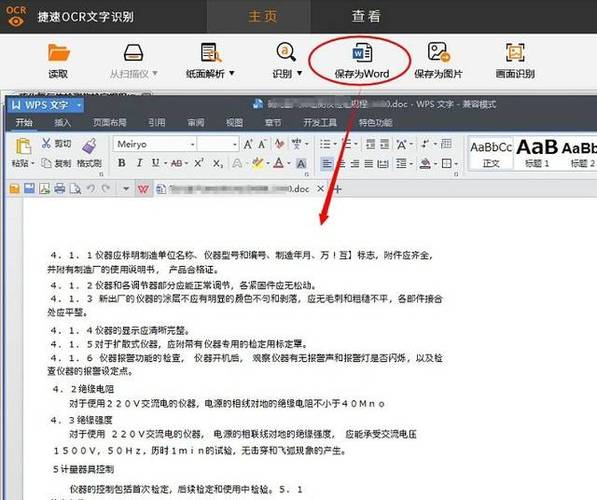597x500 pixels.
Task: Click the bulleted list icon
Action: point(325,144)
